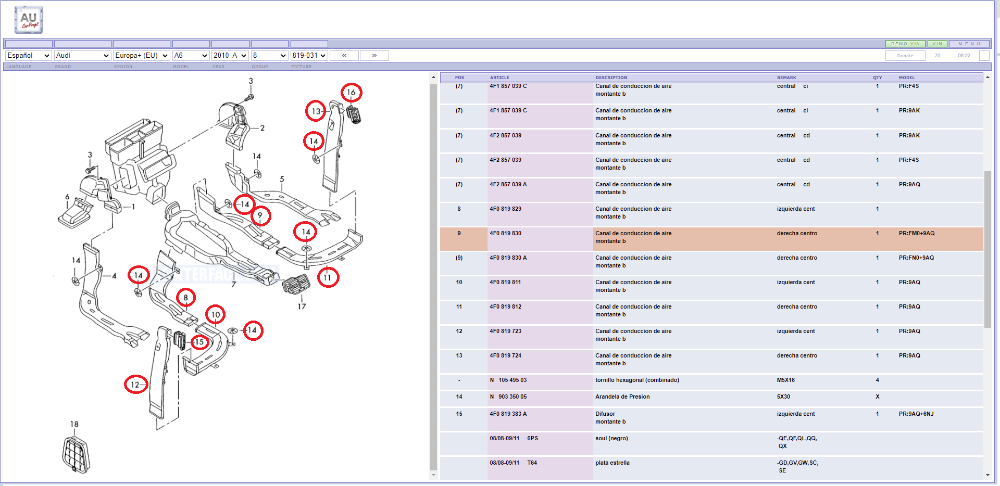Screen dimensions: 1000x486
Task: Open the MENU button in header
Action: (969, 44)
